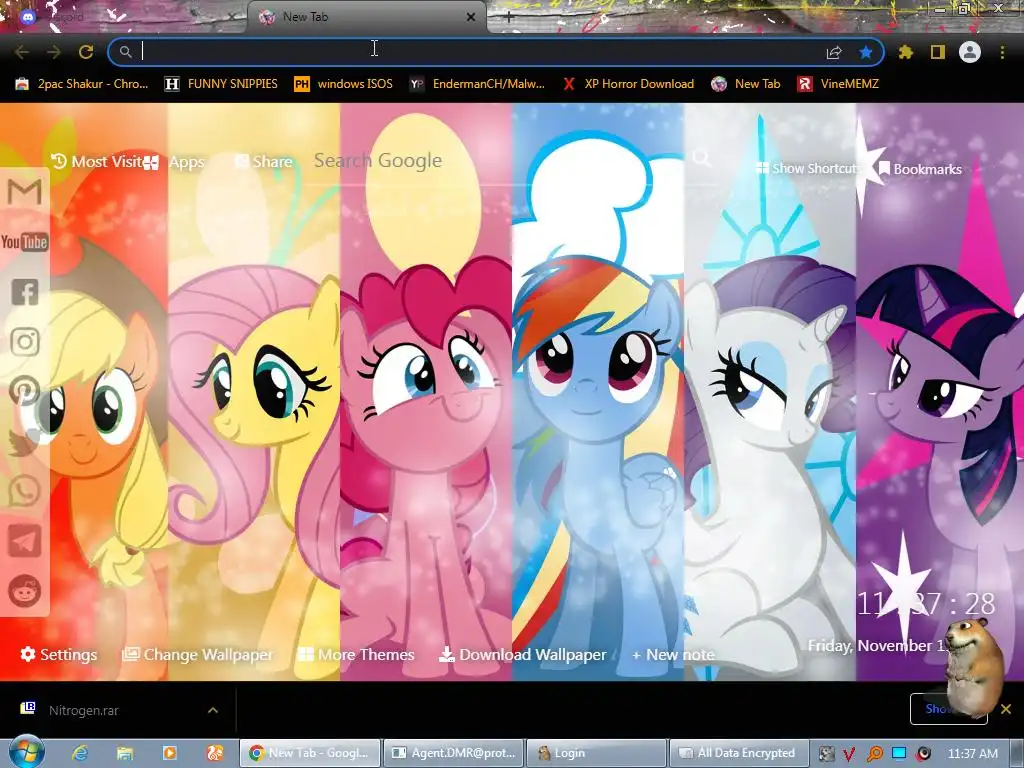The width and height of the screenshot is (1024, 768).
Task: Open the XP Horror Download bookmark
Action: [628, 84]
